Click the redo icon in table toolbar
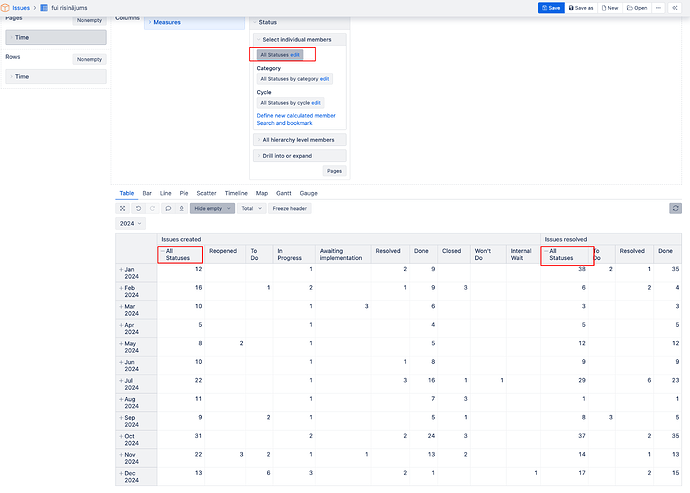Image resolution: width=690 pixels, height=493 pixels. [x=152, y=208]
